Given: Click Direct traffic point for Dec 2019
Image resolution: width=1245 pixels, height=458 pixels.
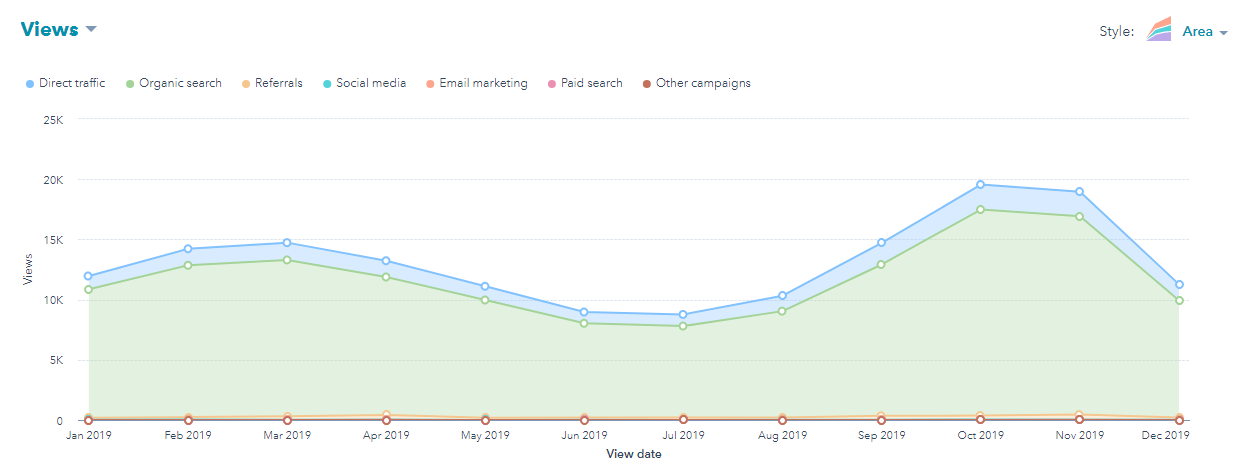Looking at the screenshot, I should click(x=1179, y=285).
